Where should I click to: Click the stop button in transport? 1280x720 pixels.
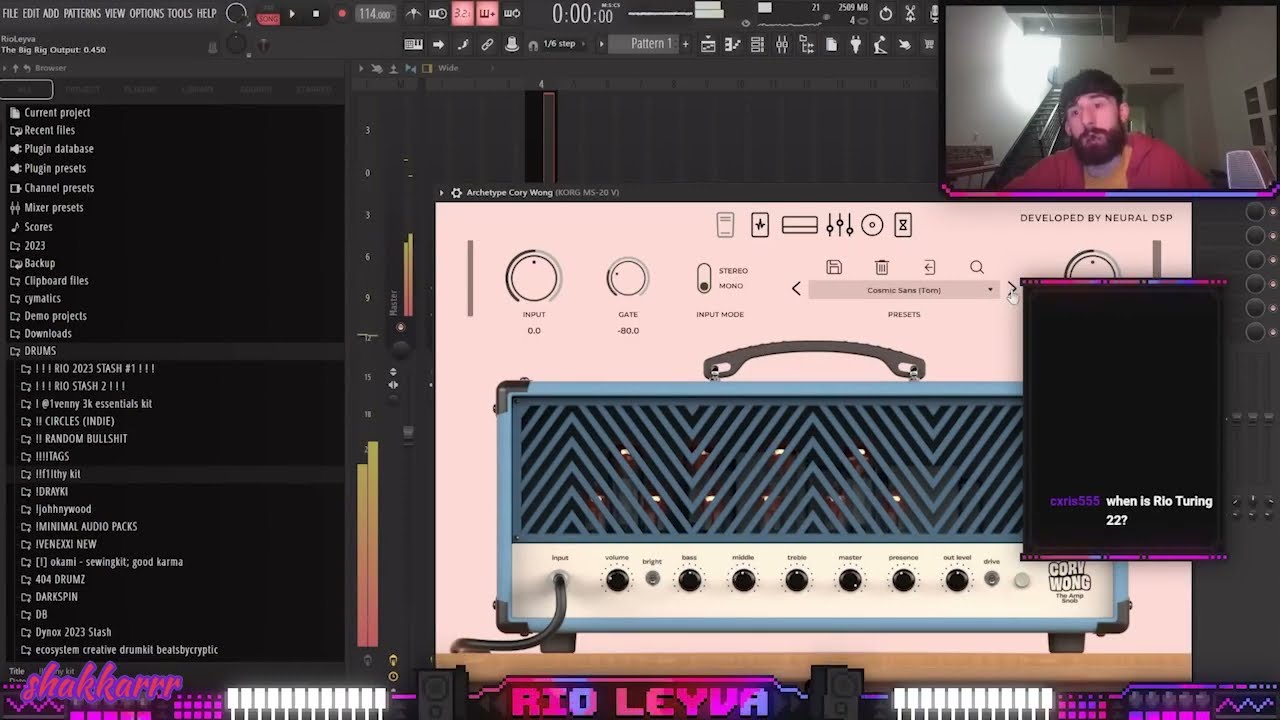click(x=316, y=14)
